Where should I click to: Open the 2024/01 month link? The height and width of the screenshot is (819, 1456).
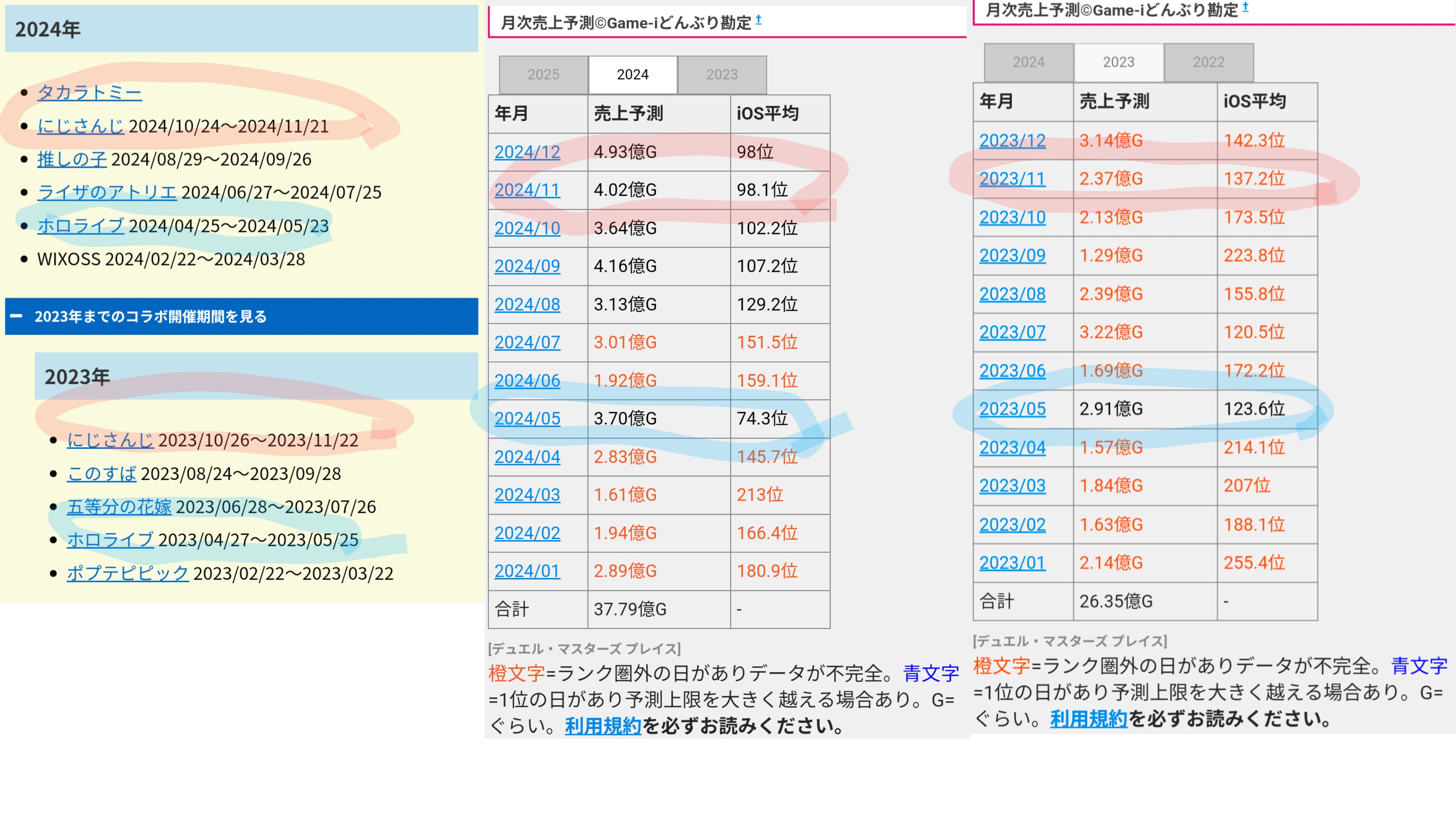527,572
